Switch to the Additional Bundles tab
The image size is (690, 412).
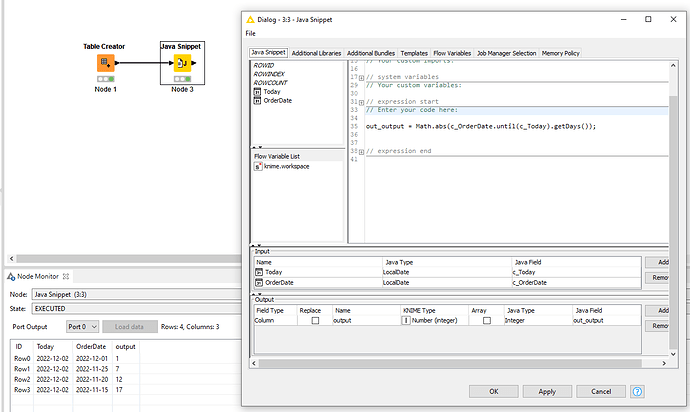point(371,53)
